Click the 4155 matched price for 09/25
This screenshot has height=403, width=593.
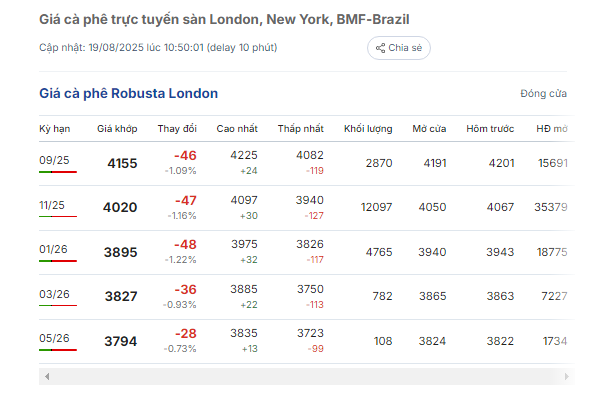[x=122, y=163]
